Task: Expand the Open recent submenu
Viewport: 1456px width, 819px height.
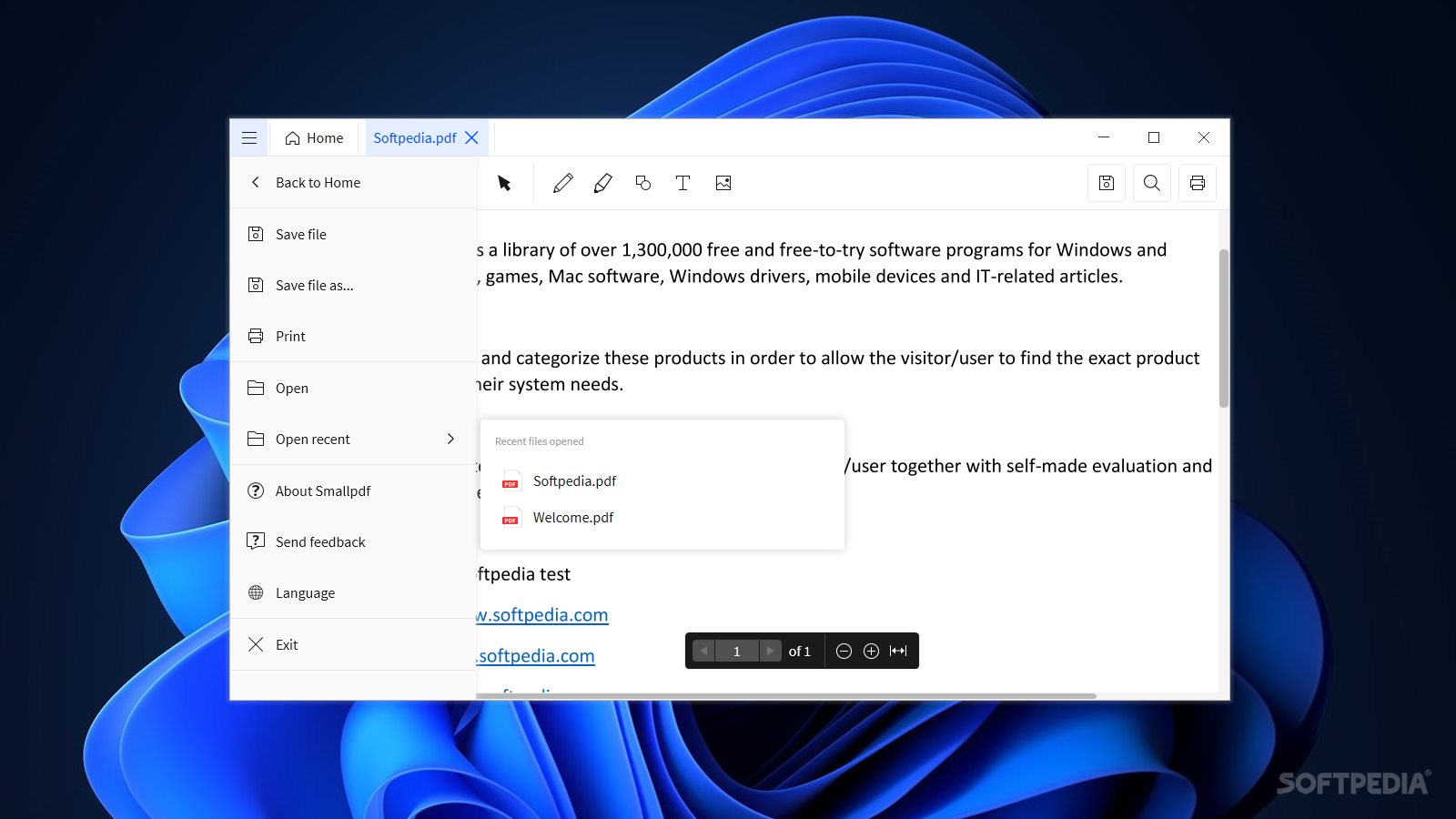Action: (353, 439)
